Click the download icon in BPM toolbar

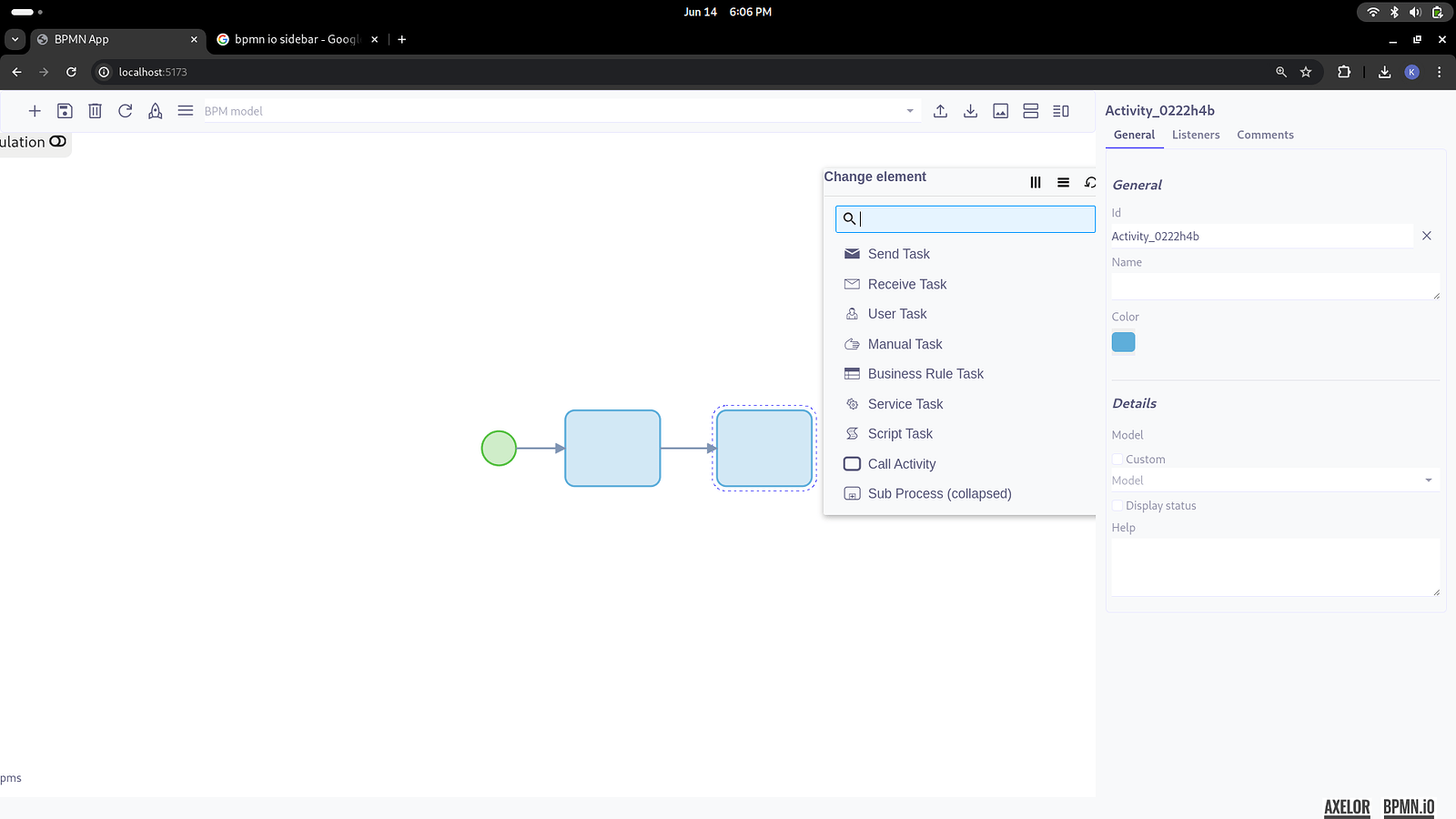(971, 111)
